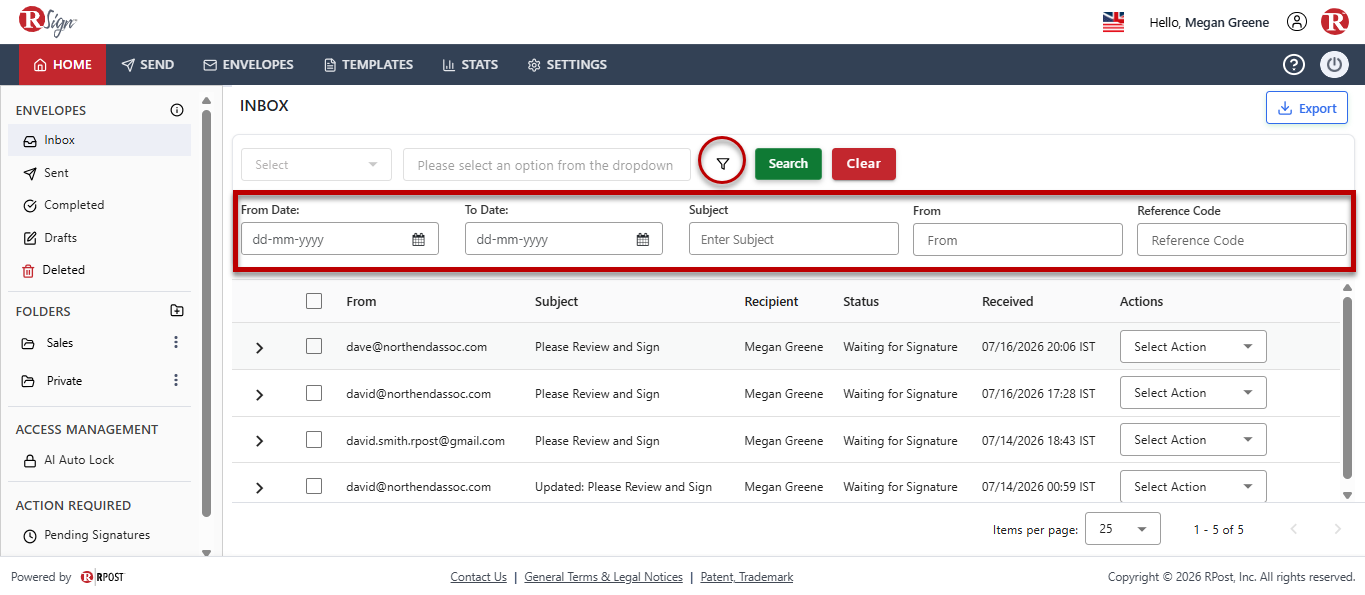The height and width of the screenshot is (595, 1365).
Task: Click the Envelopes info icon
Action: (177, 110)
